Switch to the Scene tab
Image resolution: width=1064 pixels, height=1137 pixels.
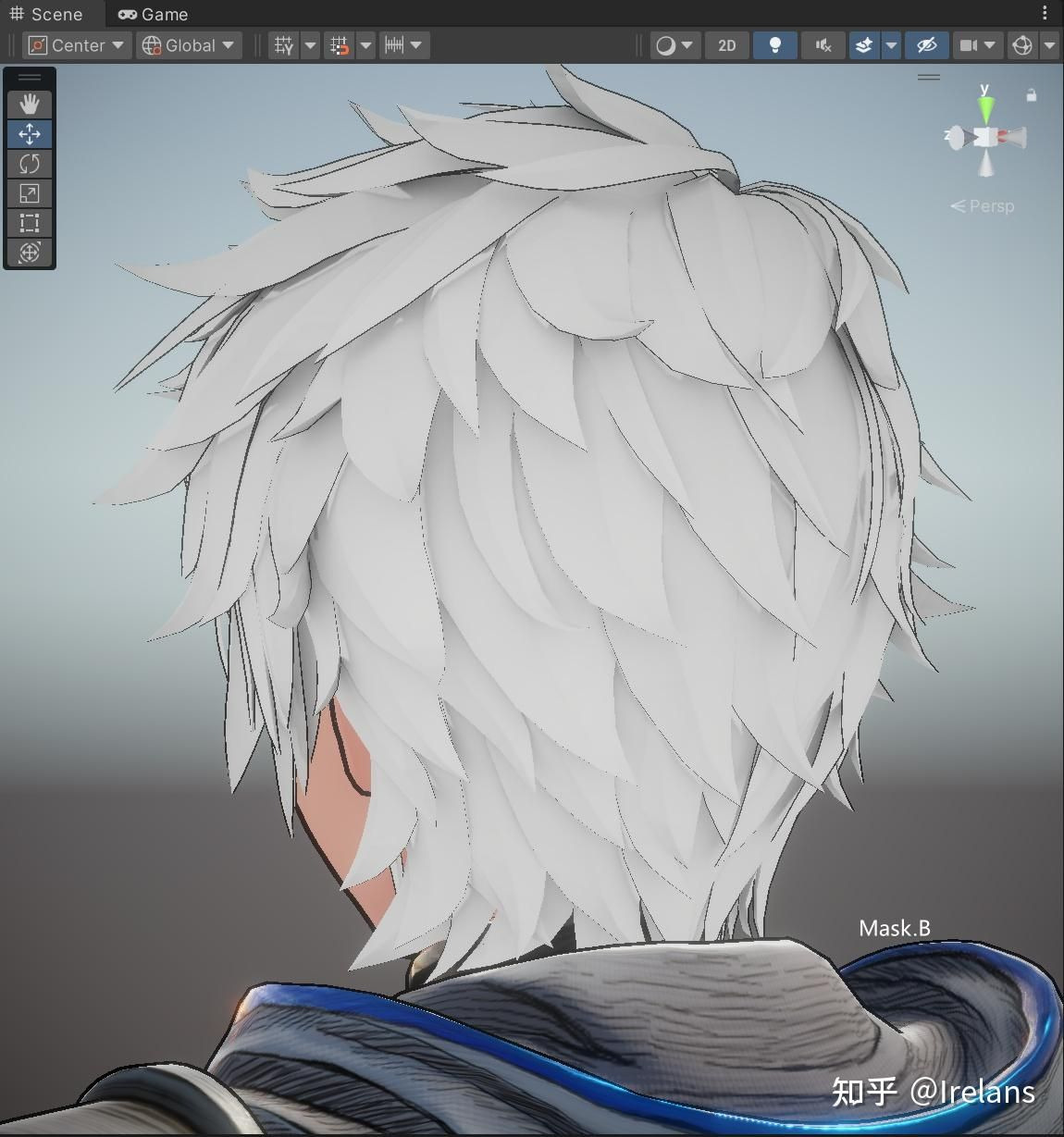click(46, 14)
